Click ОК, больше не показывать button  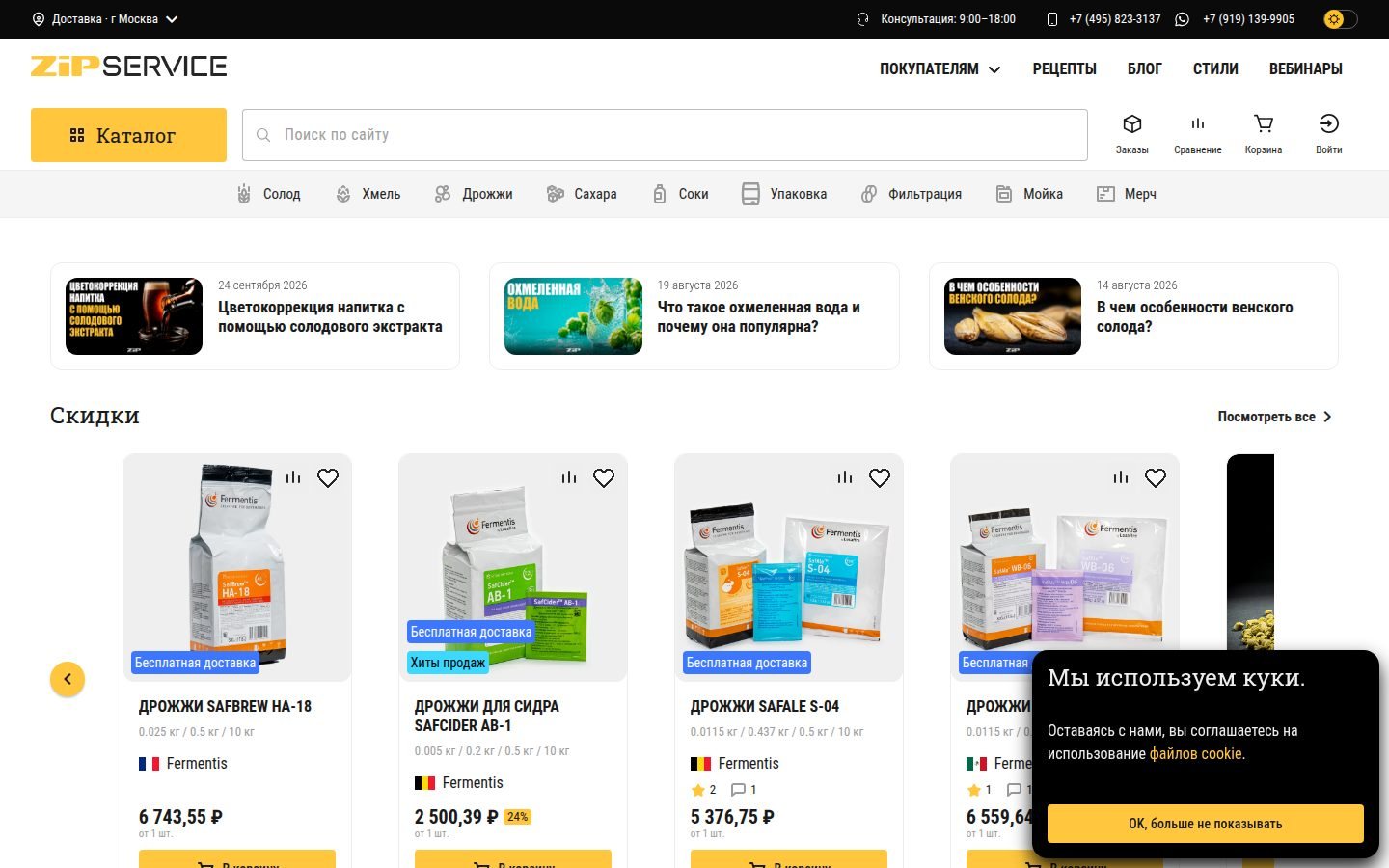(x=1206, y=824)
